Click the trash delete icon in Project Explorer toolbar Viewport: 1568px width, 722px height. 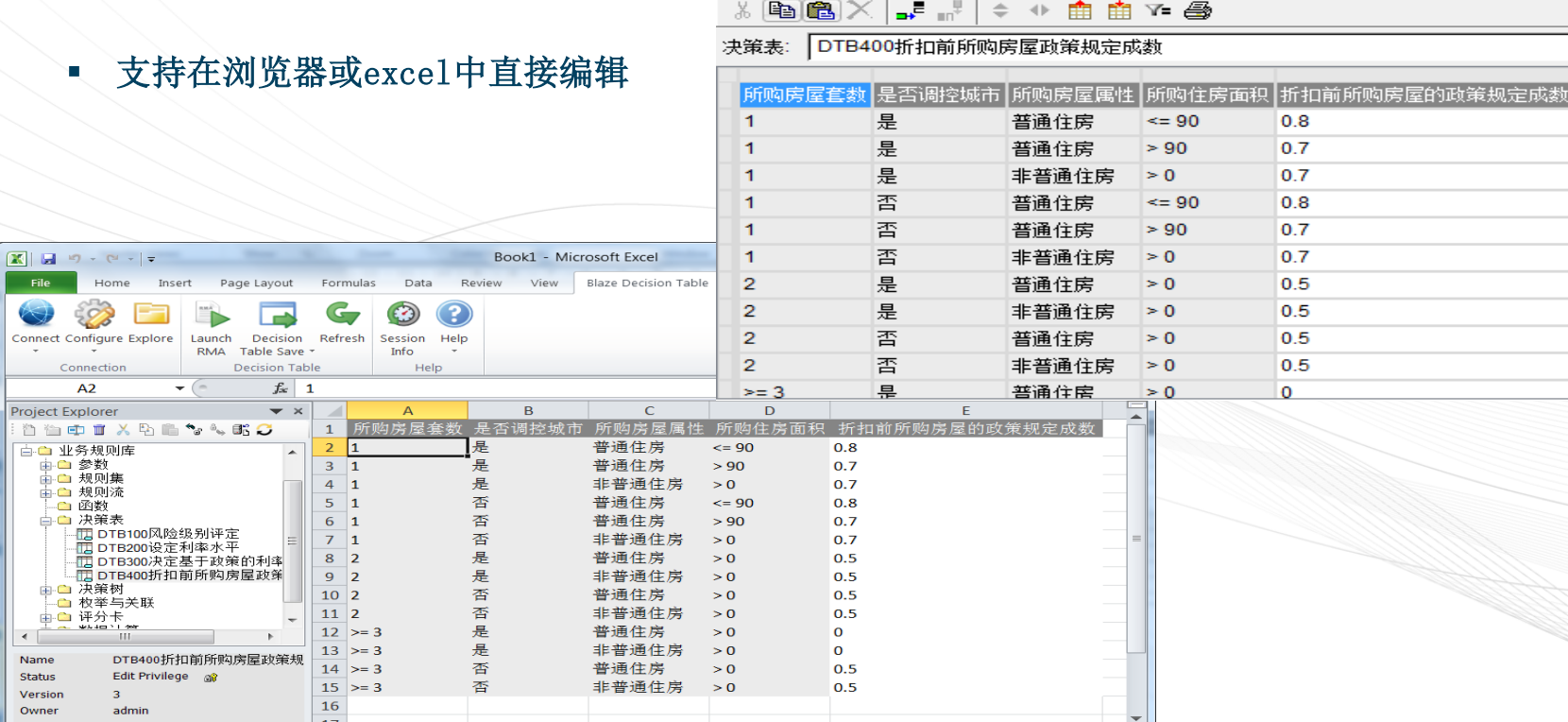point(99,430)
